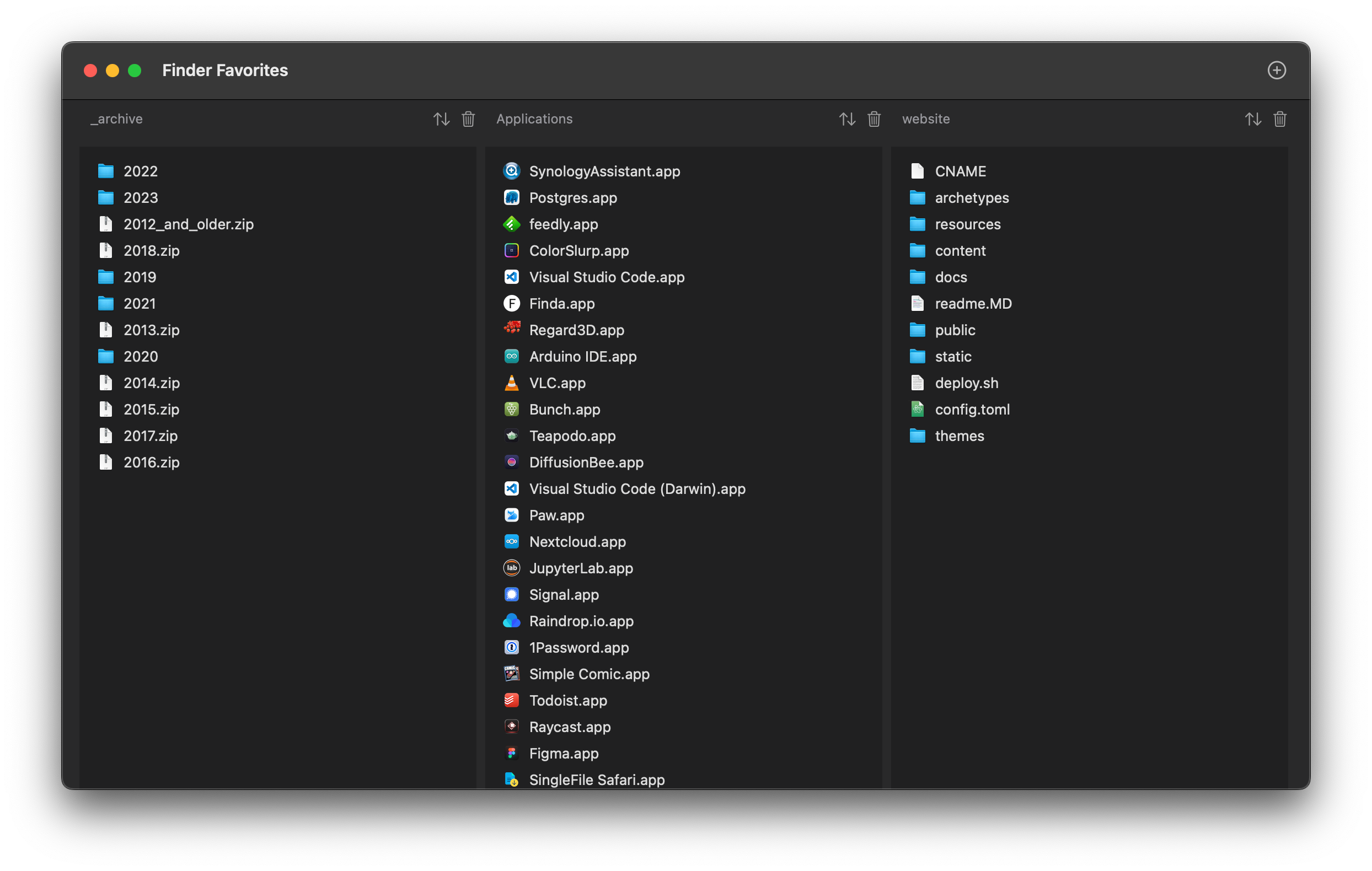Click the Figma app icon
Screen dimensions: 1372x871
[x=512, y=753]
